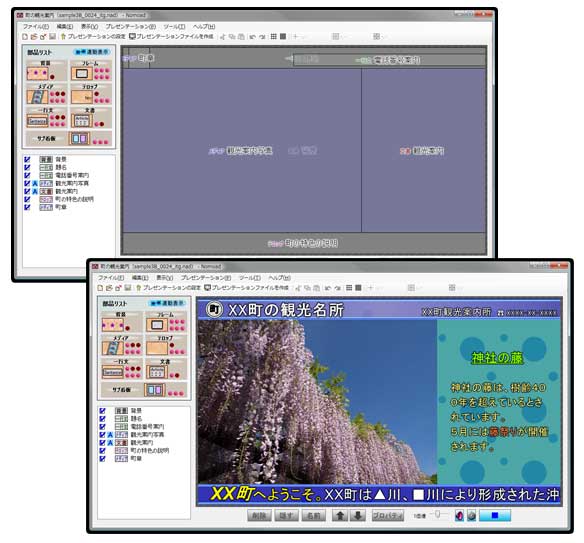Click the 名前 button below preview

(314, 515)
